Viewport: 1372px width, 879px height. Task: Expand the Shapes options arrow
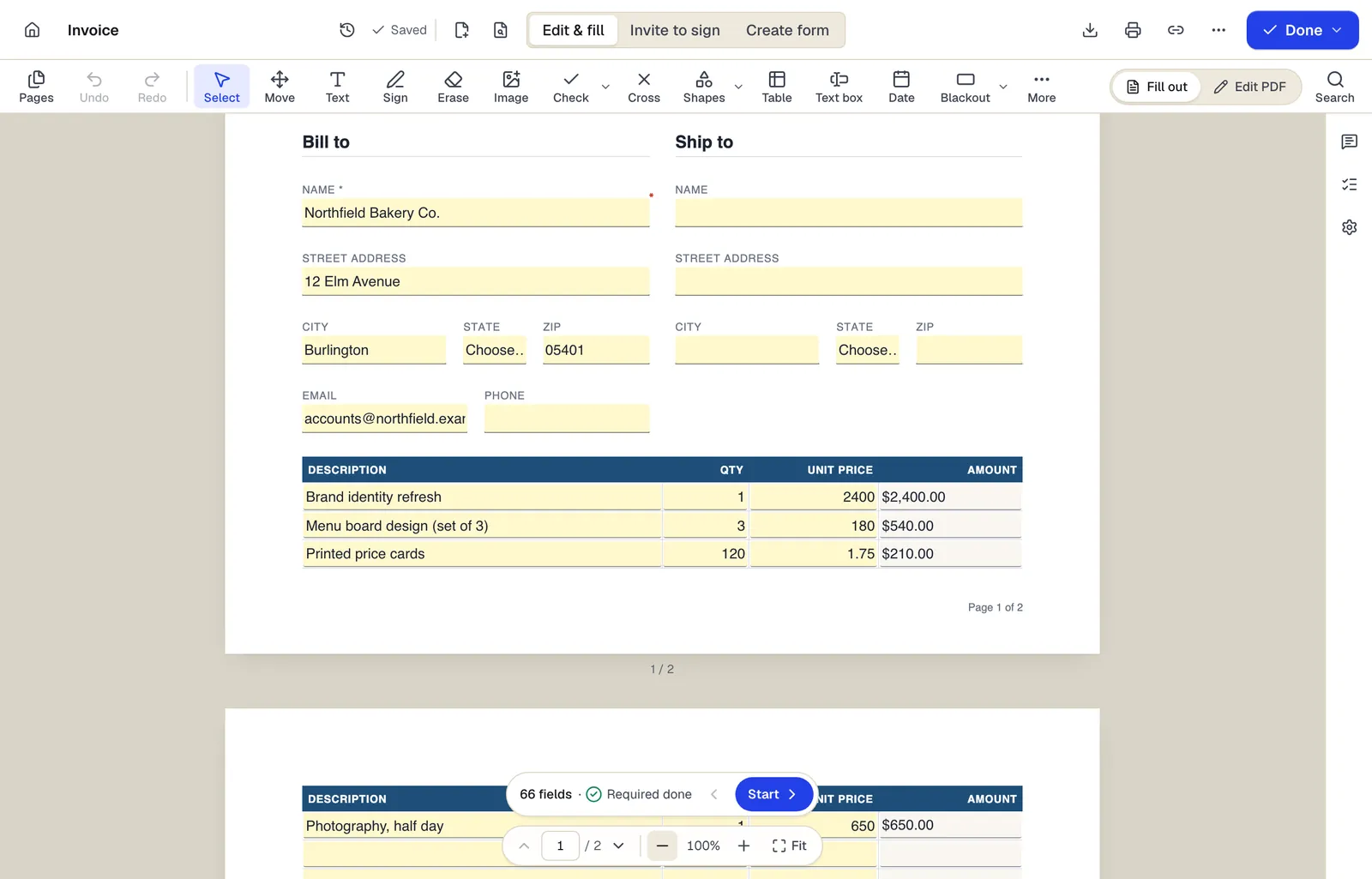pyautogui.click(x=738, y=87)
